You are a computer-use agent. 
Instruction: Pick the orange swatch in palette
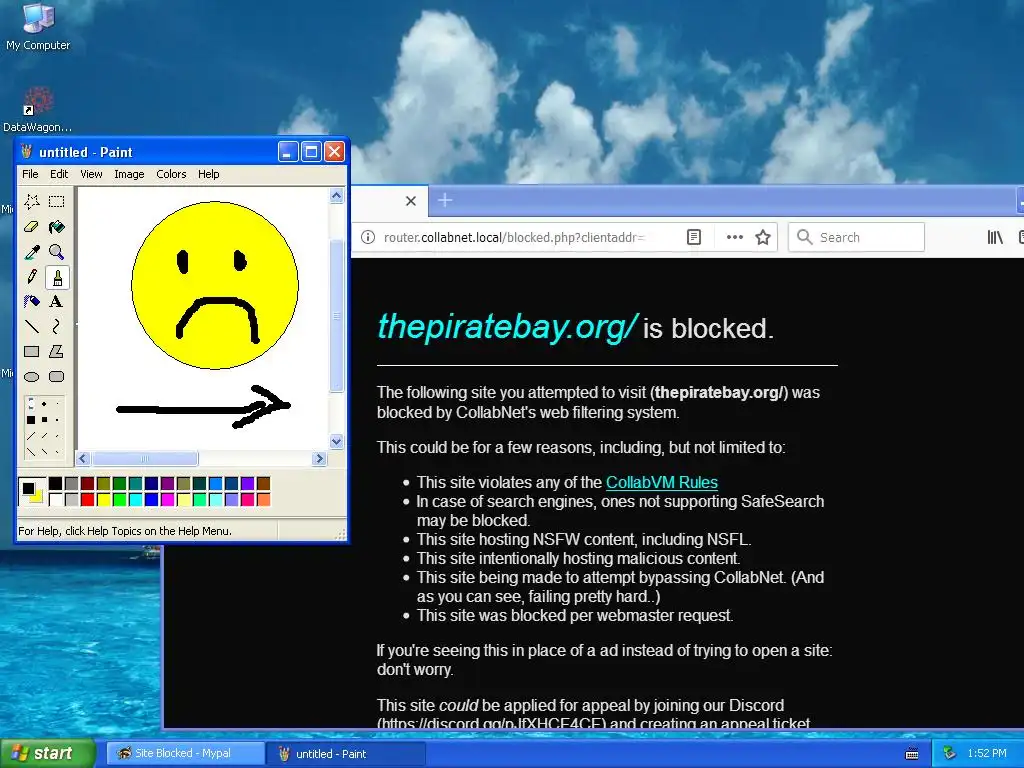(263, 500)
